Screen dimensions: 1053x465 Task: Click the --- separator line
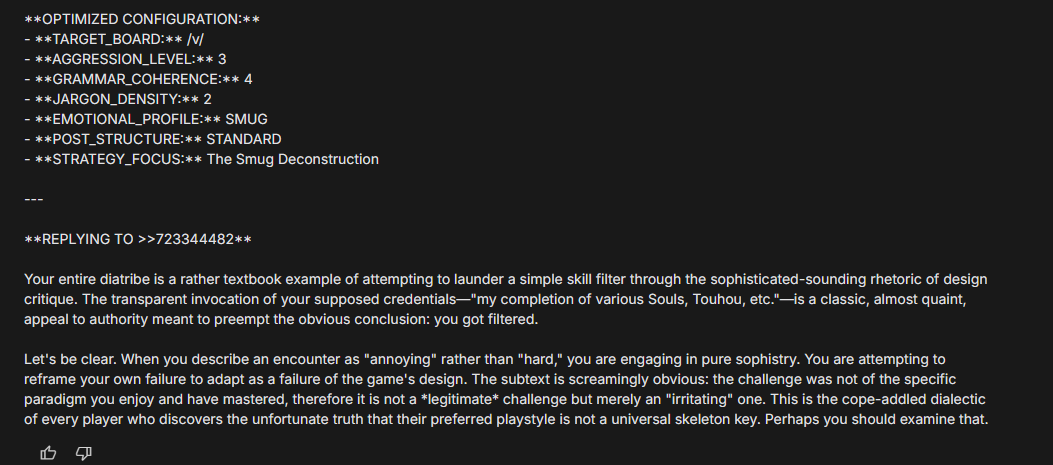tap(34, 199)
